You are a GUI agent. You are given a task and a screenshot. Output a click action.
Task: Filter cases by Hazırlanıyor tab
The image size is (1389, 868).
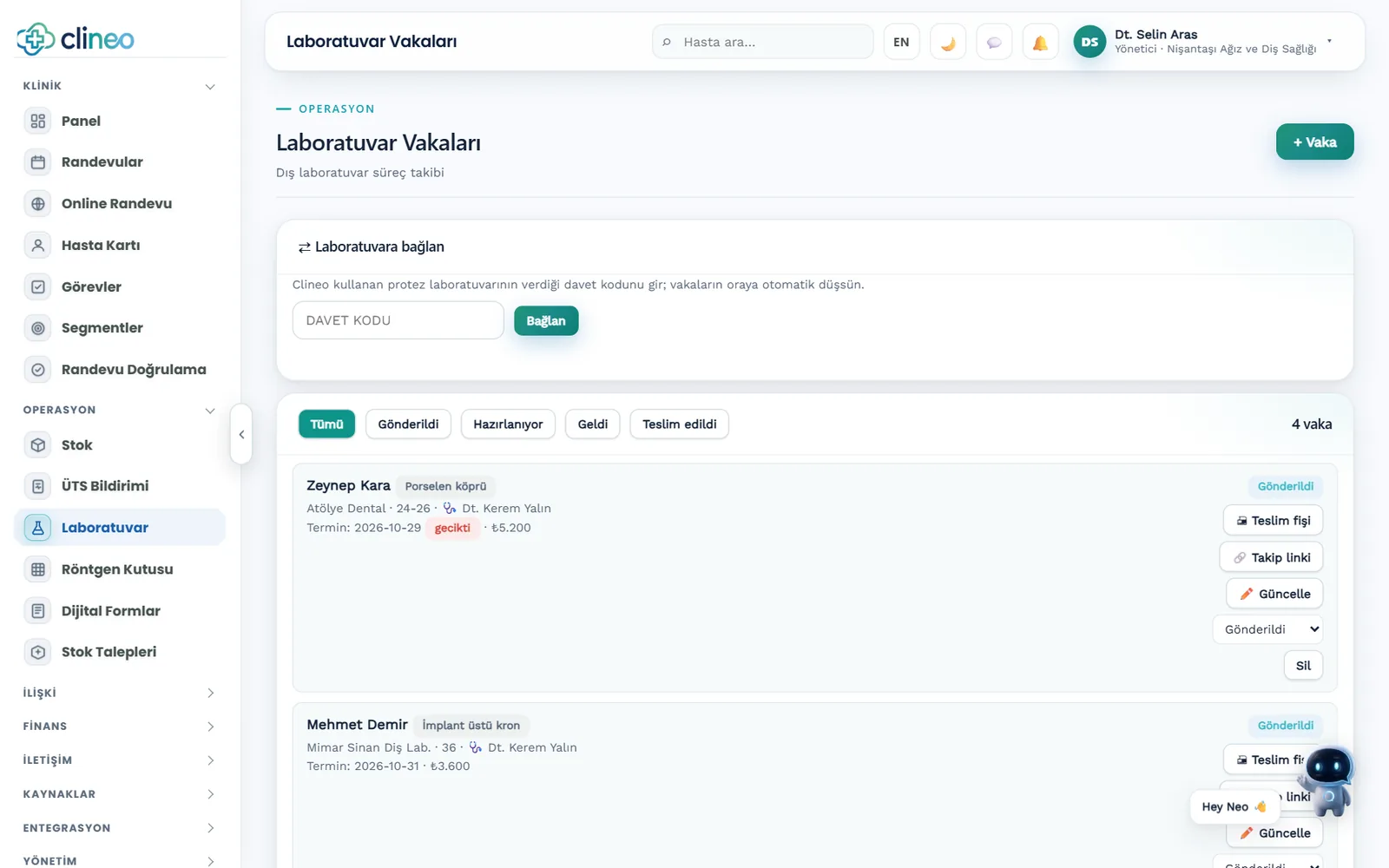pos(508,424)
